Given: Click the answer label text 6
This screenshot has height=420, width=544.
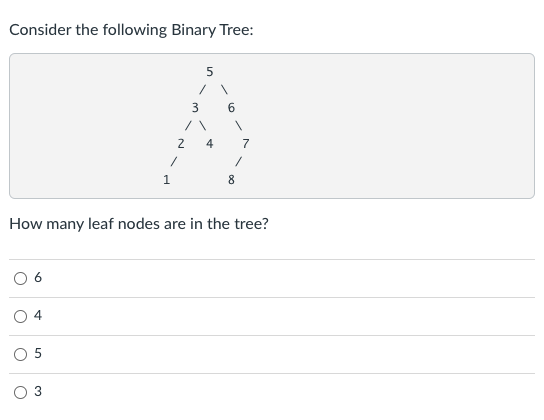Looking at the screenshot, I should (38, 277).
